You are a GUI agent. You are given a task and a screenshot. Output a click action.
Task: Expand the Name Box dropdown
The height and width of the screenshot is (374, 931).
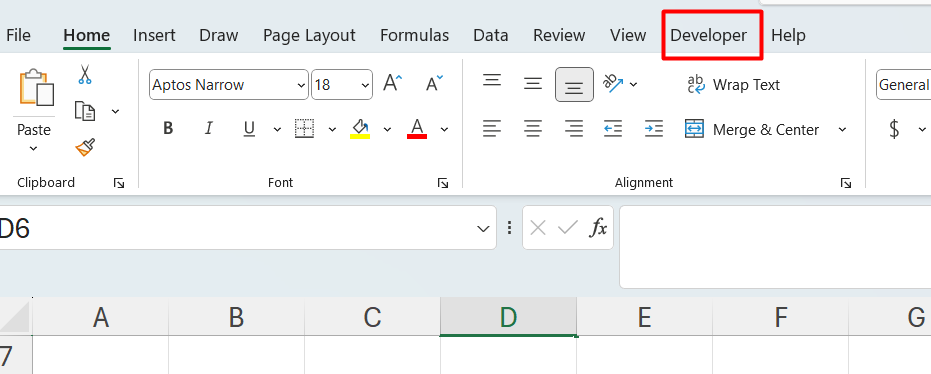pyautogui.click(x=484, y=228)
